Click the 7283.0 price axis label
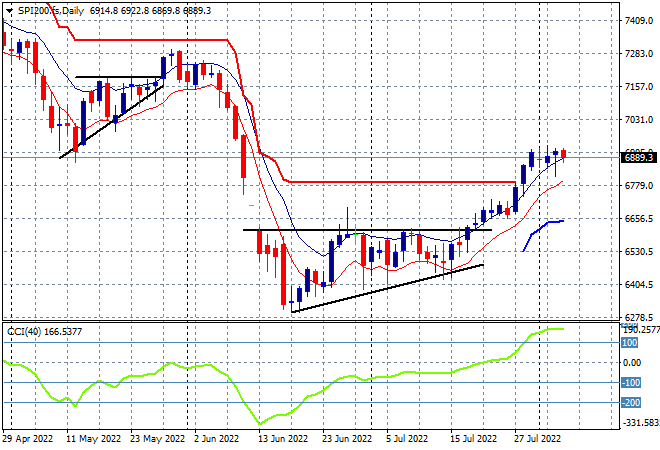The image size is (660, 450). tap(639, 54)
